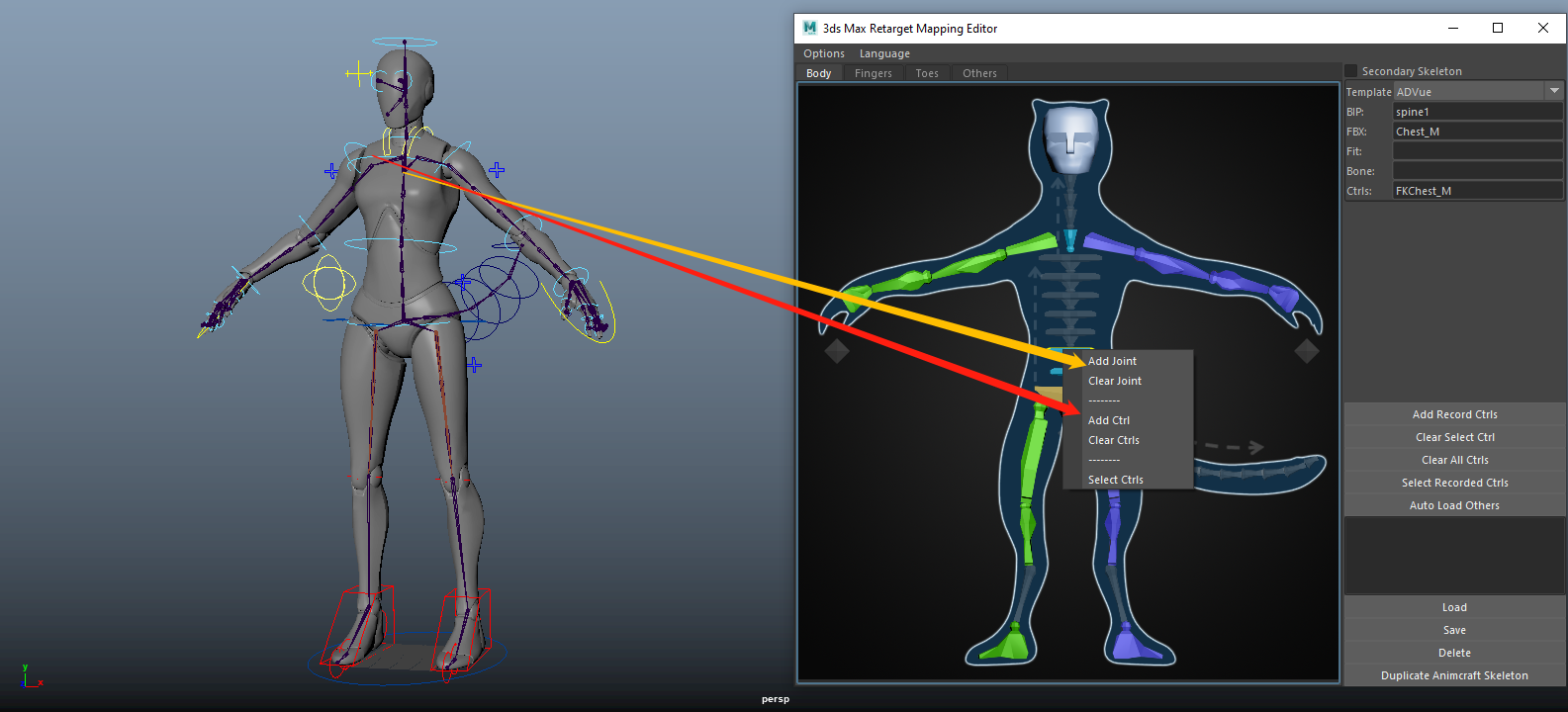The height and width of the screenshot is (712, 1568).
Task: Choose Select Ctrls from context menu
Action: [1116, 480]
